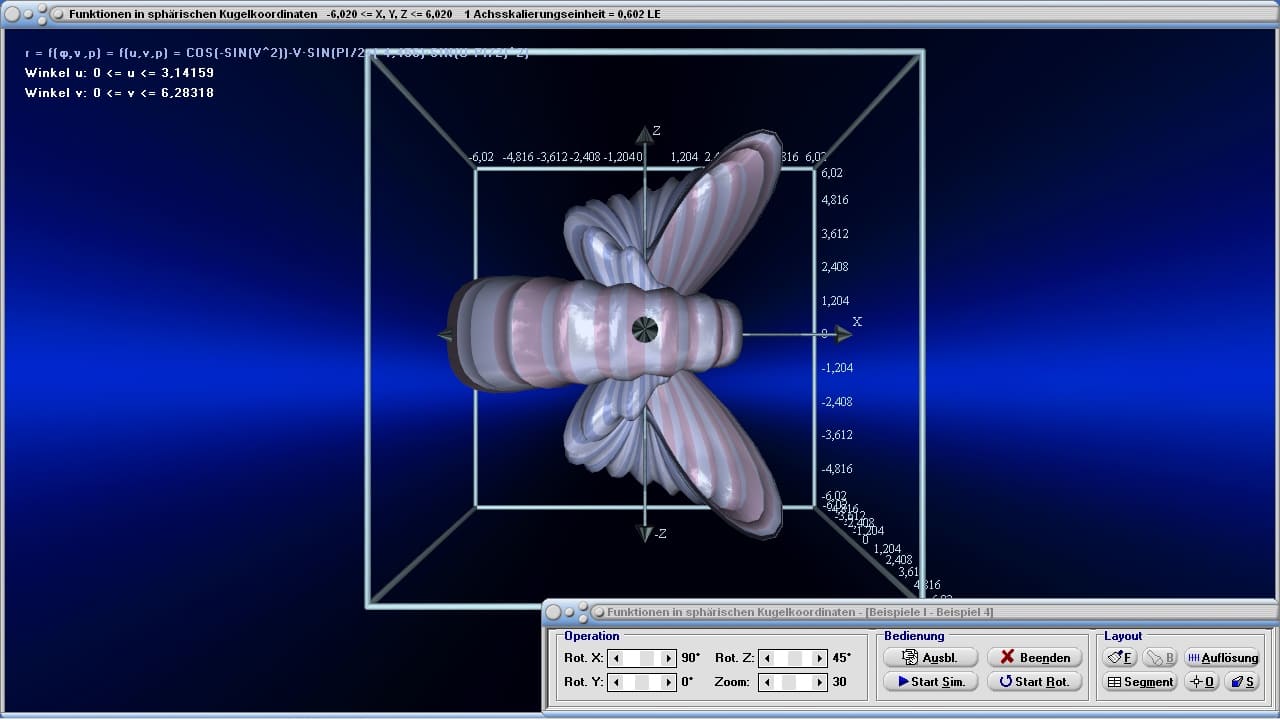The height and width of the screenshot is (720, 1280).
Task: Click the main window title bar text
Action: click(x=364, y=14)
